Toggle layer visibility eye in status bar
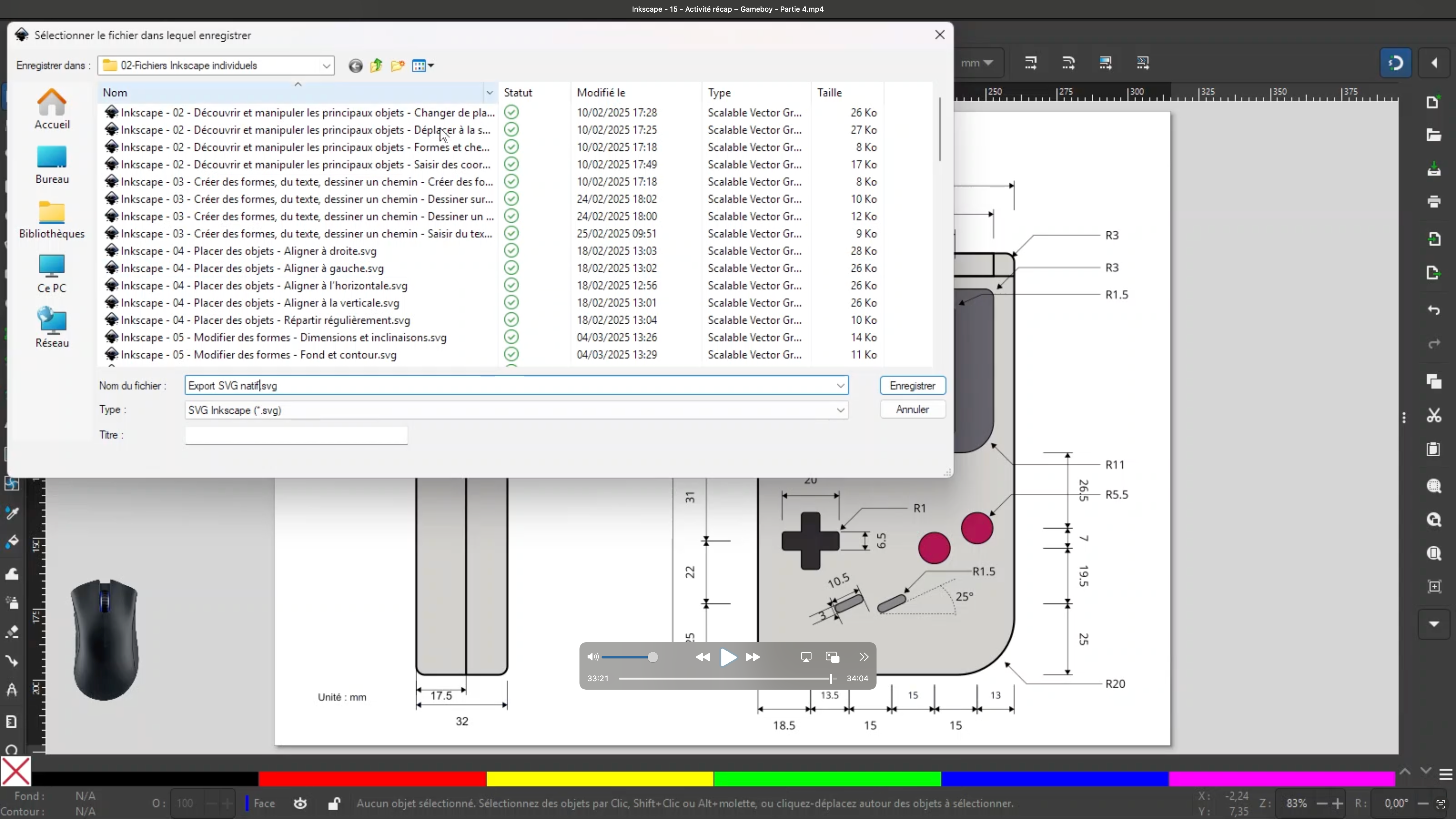The height and width of the screenshot is (819, 1456). 300,803
